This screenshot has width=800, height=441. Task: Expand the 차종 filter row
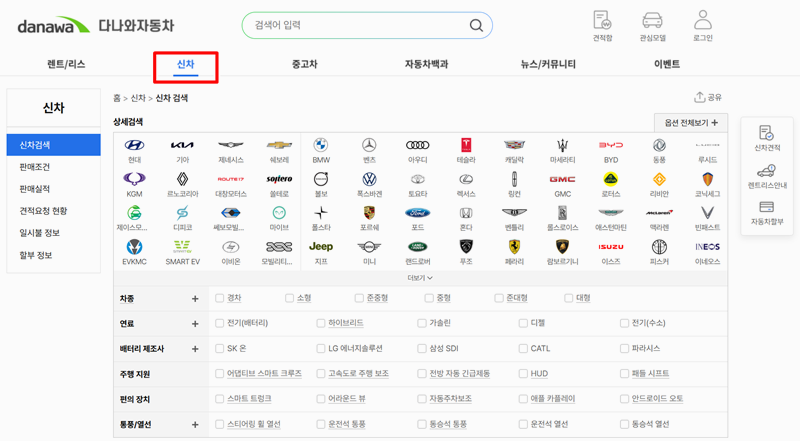[195, 299]
